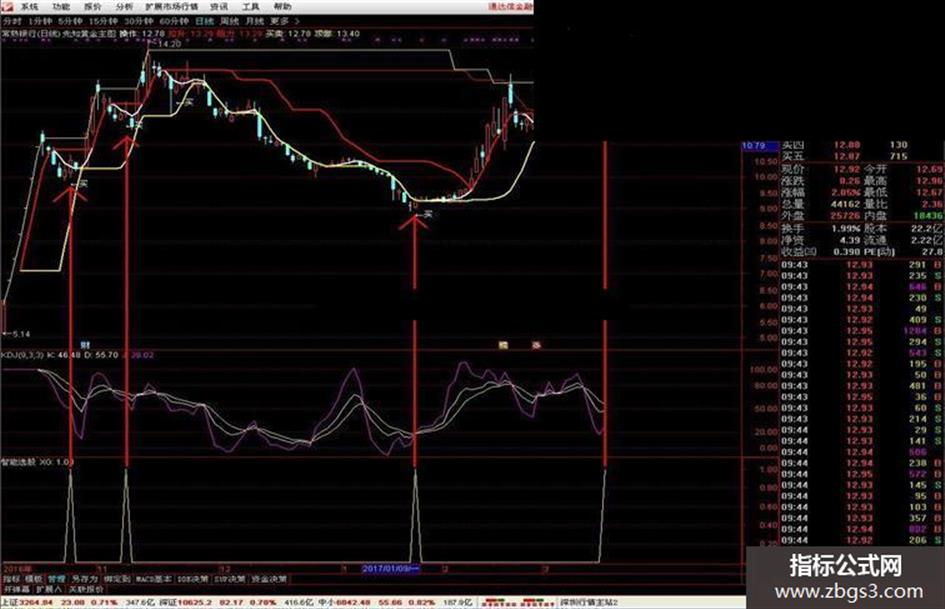Click the 深圳行情主站2 server status
This screenshot has width=945, height=609.
click(589, 602)
